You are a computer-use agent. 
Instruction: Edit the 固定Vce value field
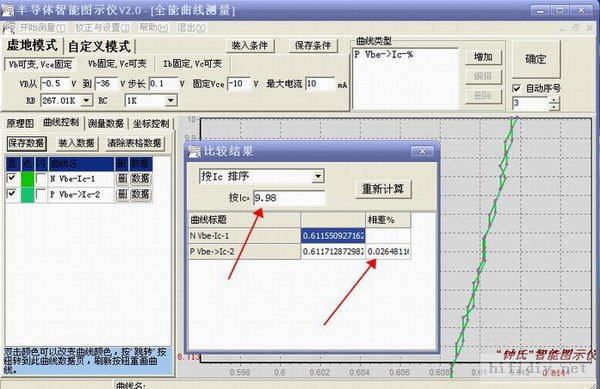(239, 83)
